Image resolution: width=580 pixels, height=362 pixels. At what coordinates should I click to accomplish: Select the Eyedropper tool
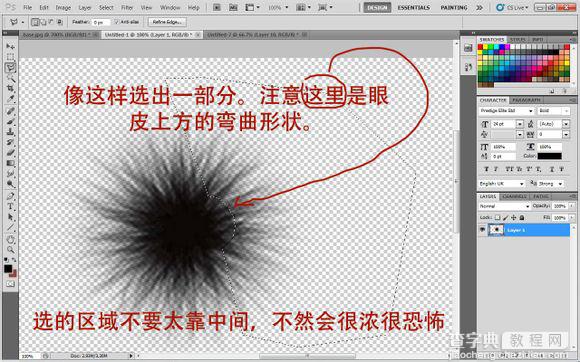[10, 99]
